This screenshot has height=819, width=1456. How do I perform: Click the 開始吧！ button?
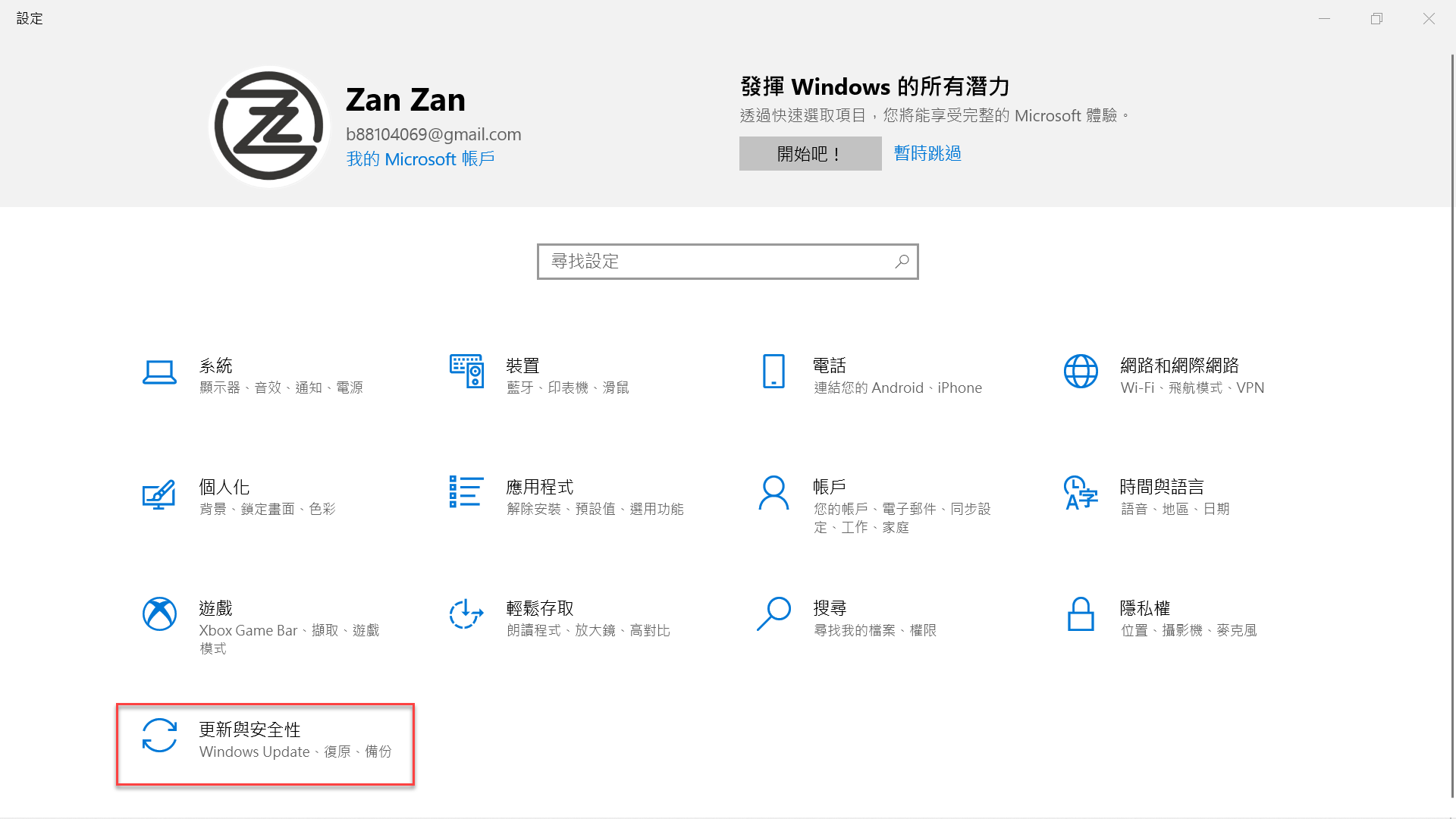(x=810, y=153)
